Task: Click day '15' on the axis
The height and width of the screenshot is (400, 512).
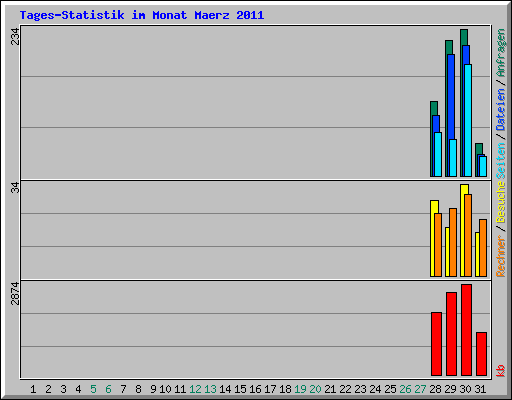Action: pyautogui.click(x=240, y=389)
